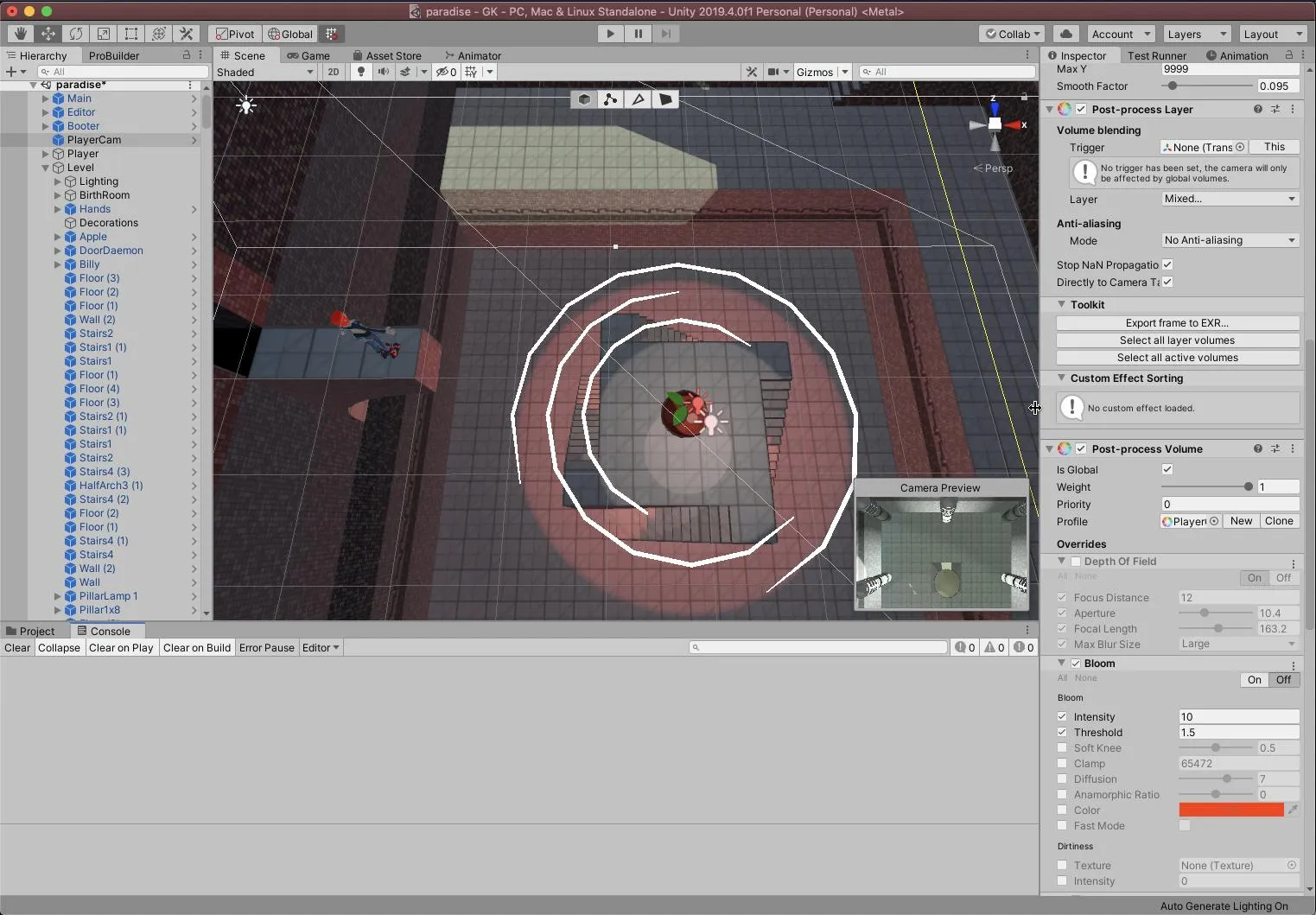1316x915 pixels.
Task: Toggle Stop NaN Propagation checkbox
Action: 1167,264
